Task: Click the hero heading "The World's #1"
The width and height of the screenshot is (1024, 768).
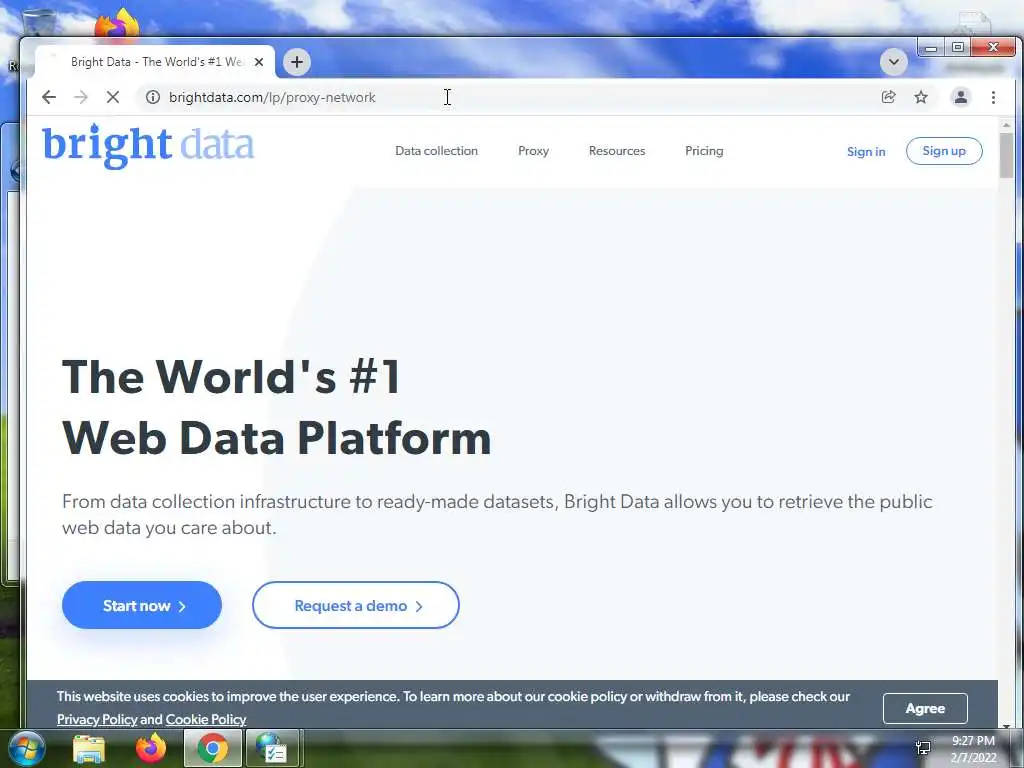Action: tap(231, 377)
